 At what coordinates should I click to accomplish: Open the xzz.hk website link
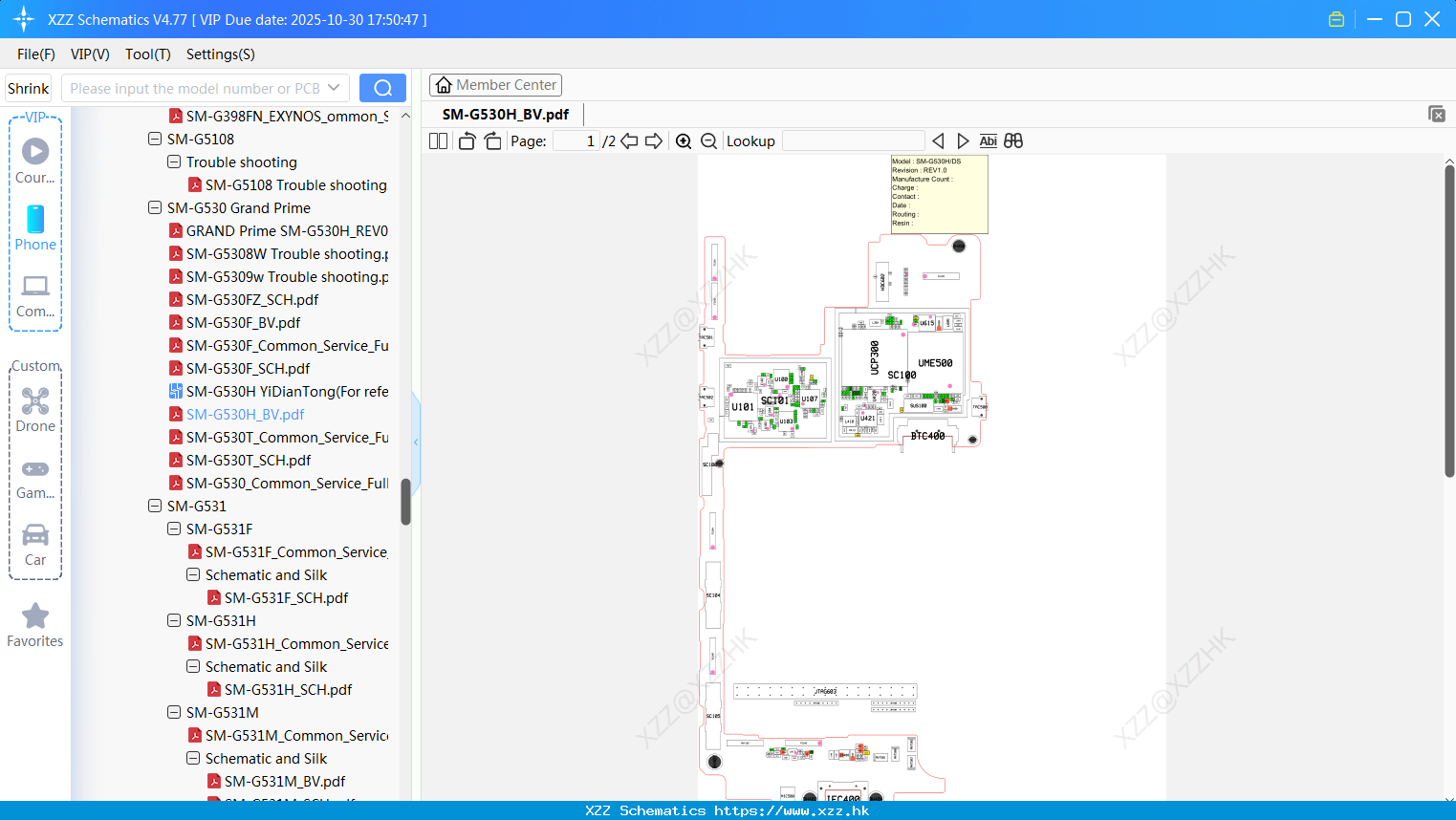tap(792, 810)
